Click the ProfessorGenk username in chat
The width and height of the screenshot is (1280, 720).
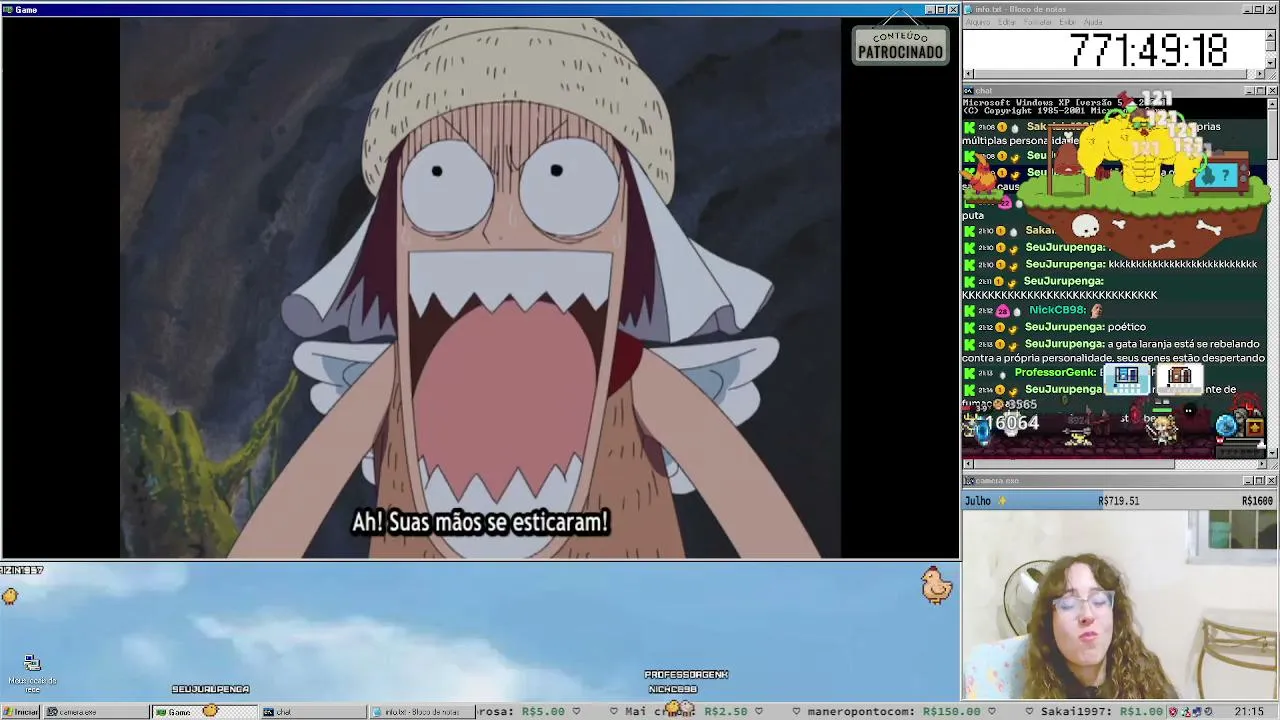click(1055, 373)
